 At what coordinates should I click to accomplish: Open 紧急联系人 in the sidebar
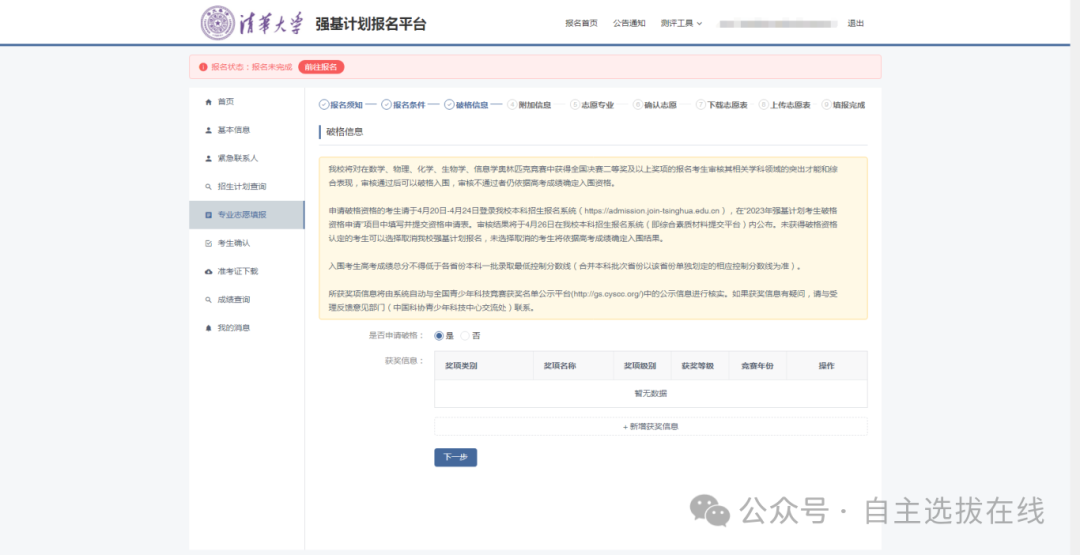(237, 158)
